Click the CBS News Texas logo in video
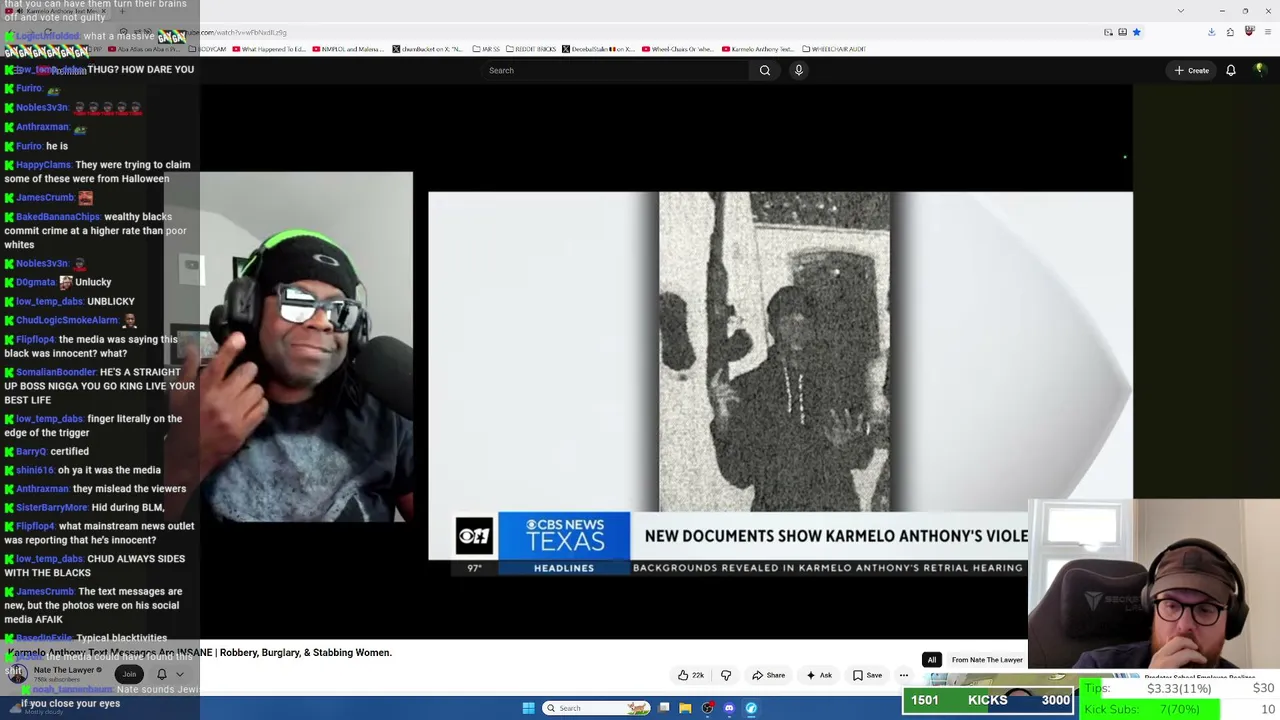This screenshot has width=1280, height=720. click(x=565, y=536)
